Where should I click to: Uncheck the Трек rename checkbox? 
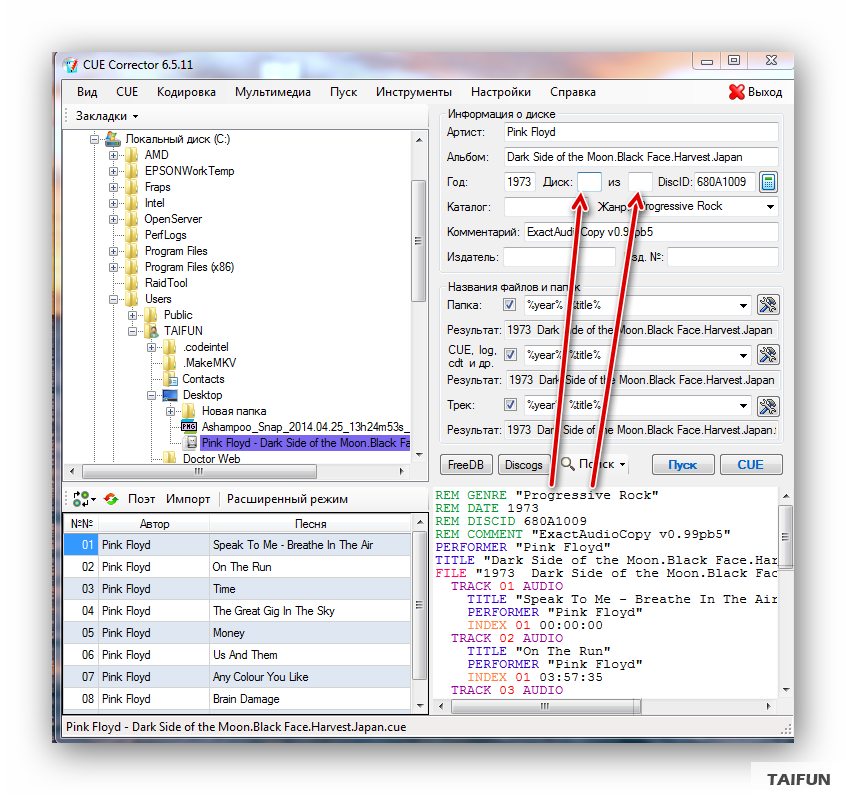pos(510,405)
